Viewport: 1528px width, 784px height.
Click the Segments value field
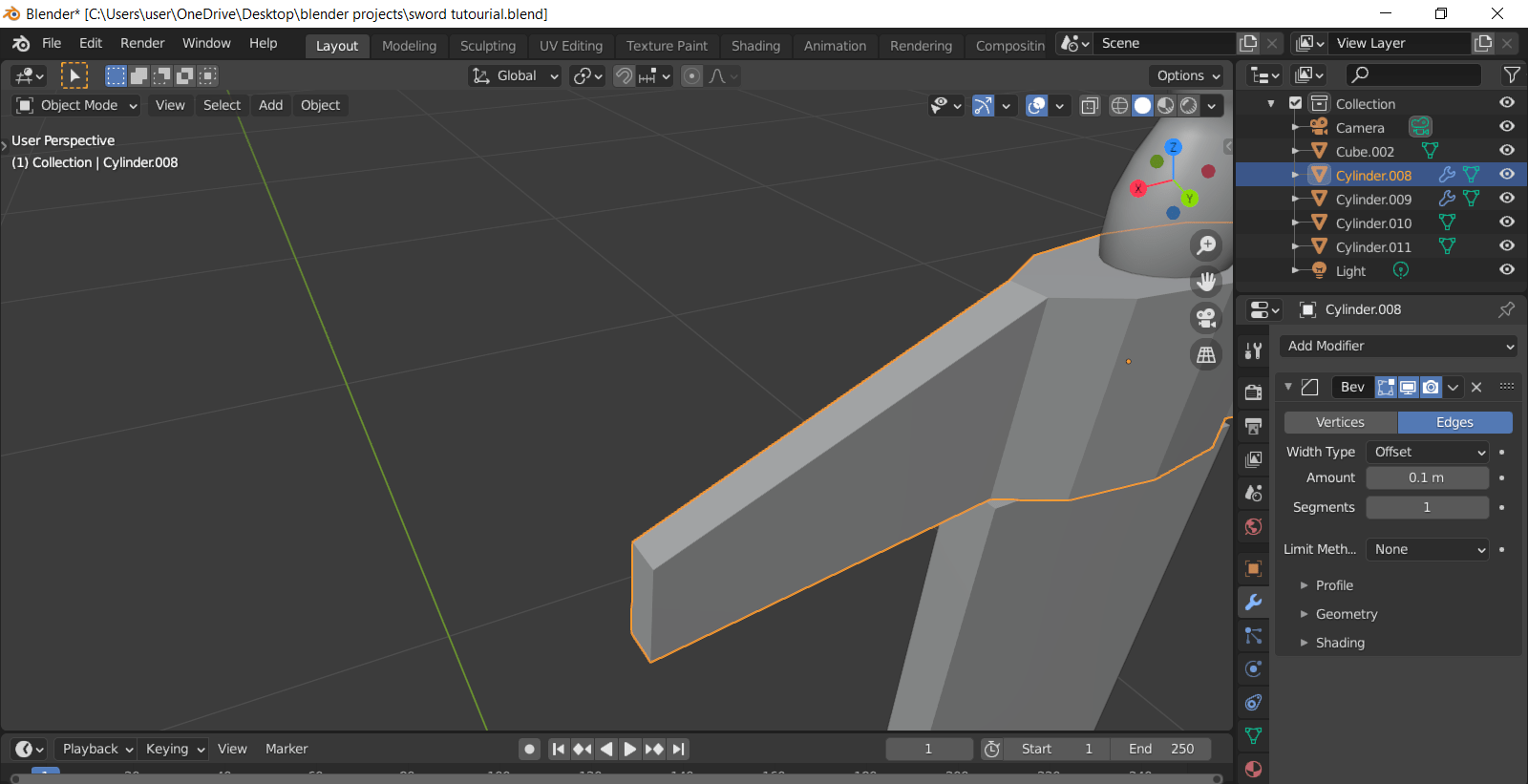tap(1428, 507)
